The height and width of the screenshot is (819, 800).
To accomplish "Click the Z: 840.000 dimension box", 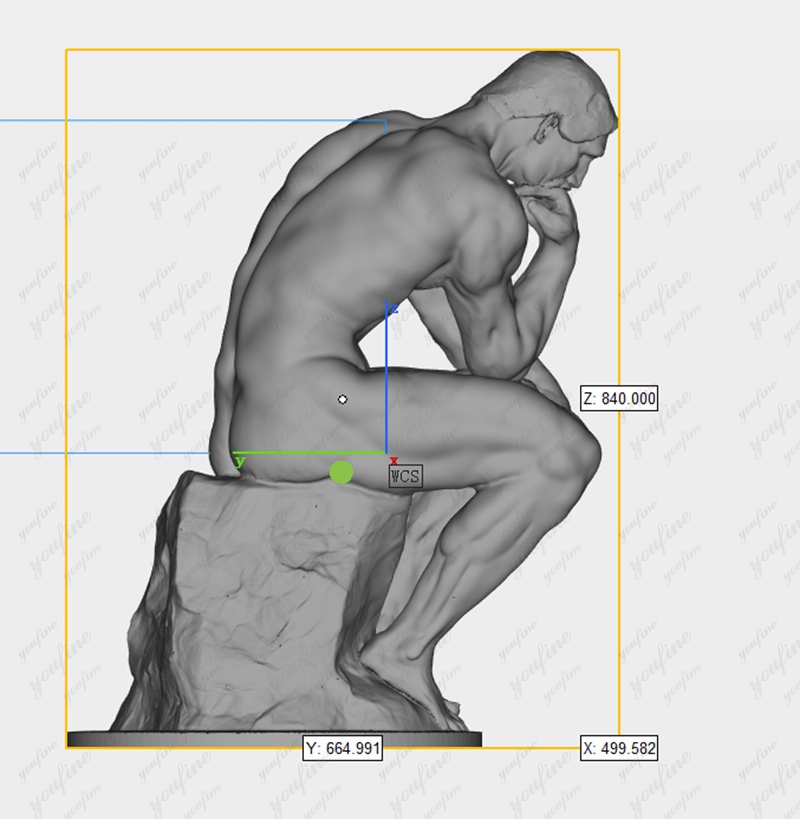I will point(619,399).
